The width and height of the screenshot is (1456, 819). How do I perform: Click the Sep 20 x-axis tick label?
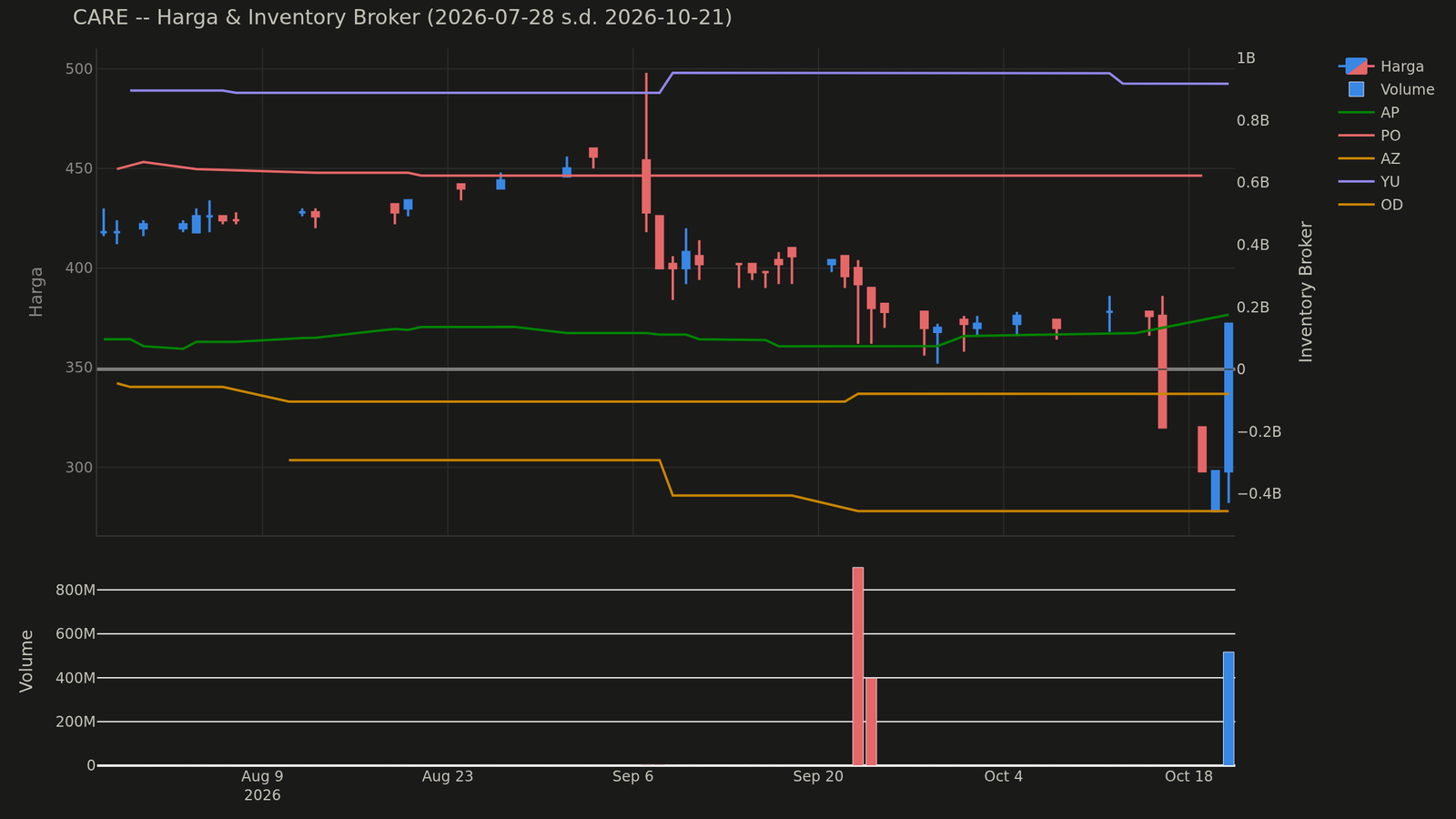[x=818, y=776]
